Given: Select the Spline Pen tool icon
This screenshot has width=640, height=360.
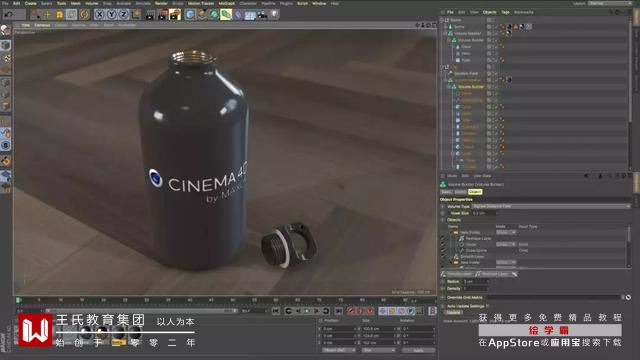Looking at the screenshot, I should point(202,15).
